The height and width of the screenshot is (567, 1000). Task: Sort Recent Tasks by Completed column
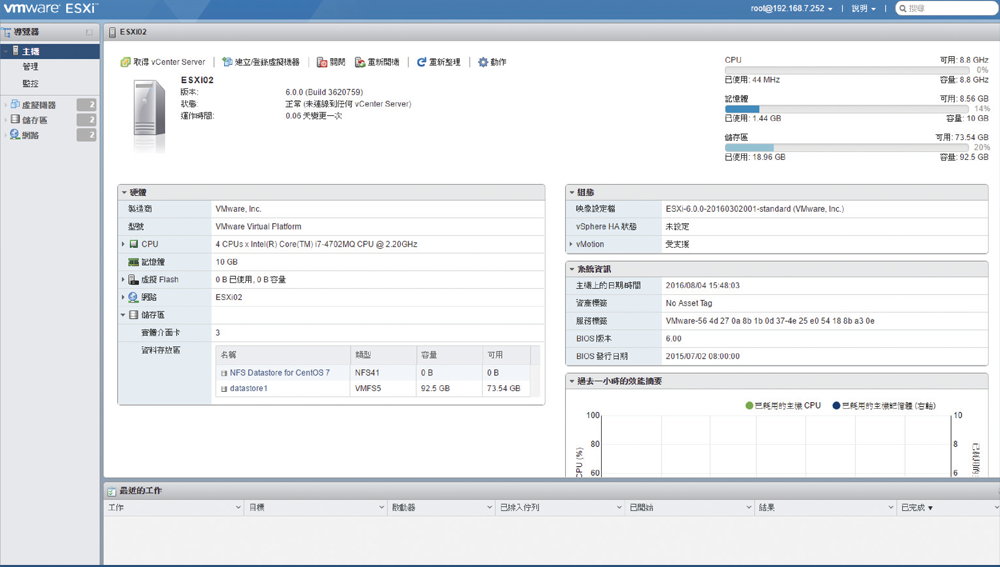916,508
